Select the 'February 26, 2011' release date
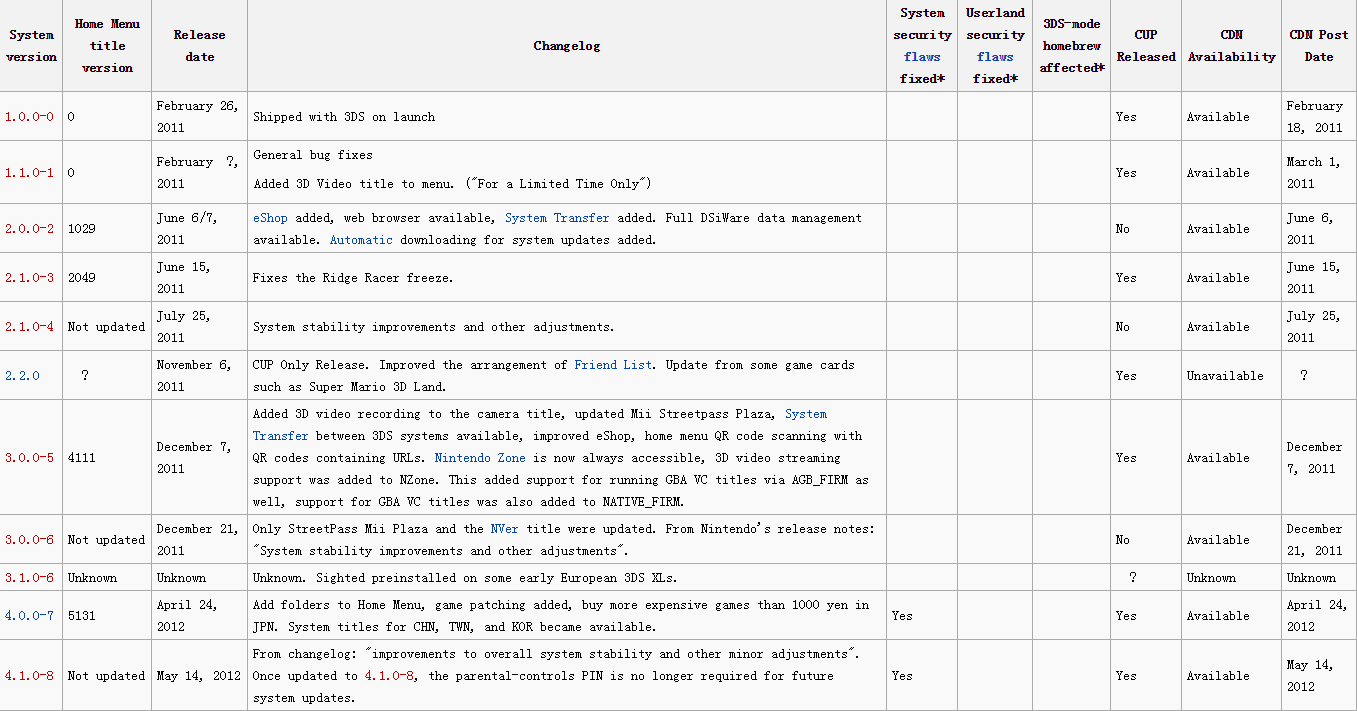Screen dimensions: 1357x711 click(197, 117)
